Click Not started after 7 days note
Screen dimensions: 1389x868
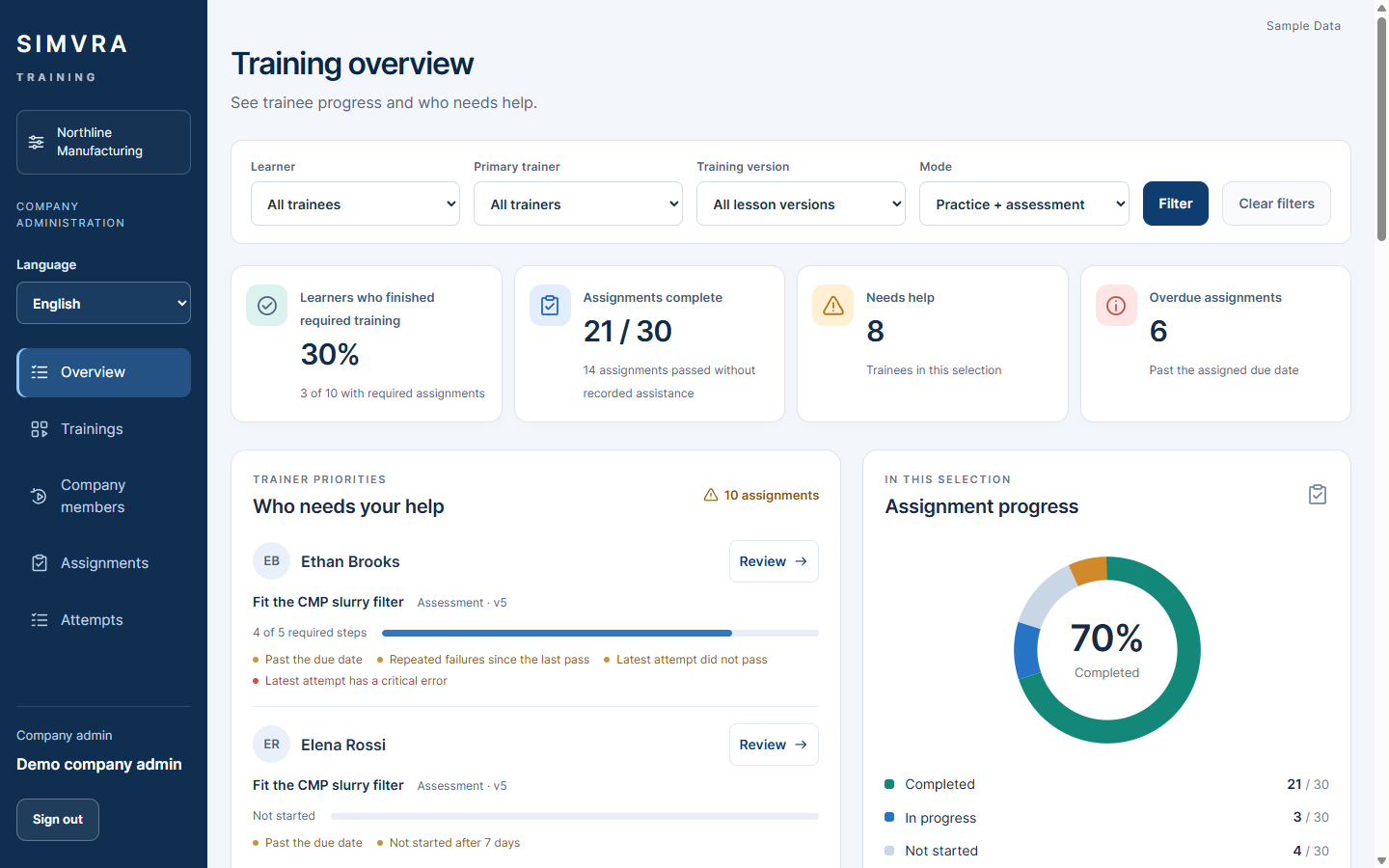pyautogui.click(x=454, y=843)
